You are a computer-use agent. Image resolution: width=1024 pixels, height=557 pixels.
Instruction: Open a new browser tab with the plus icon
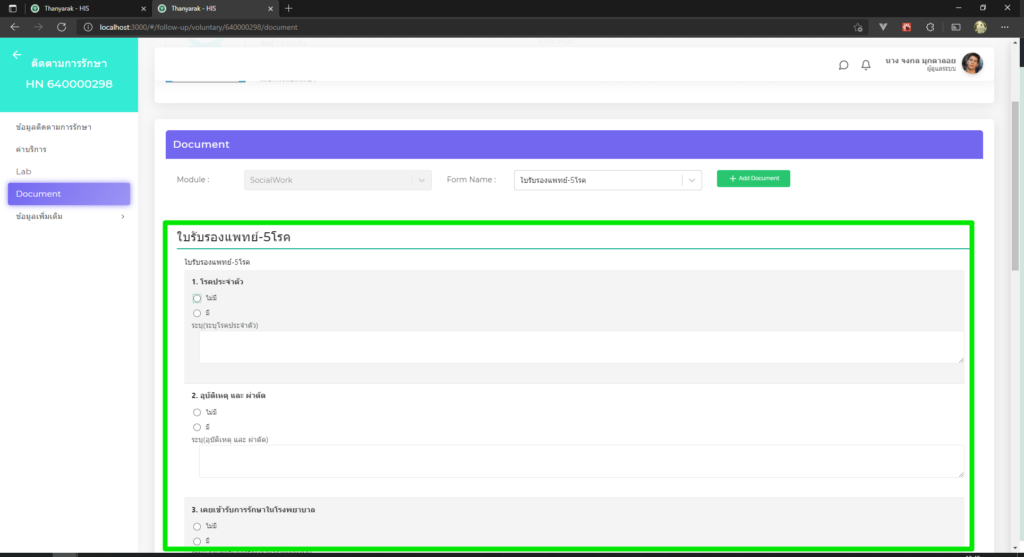tap(289, 8)
